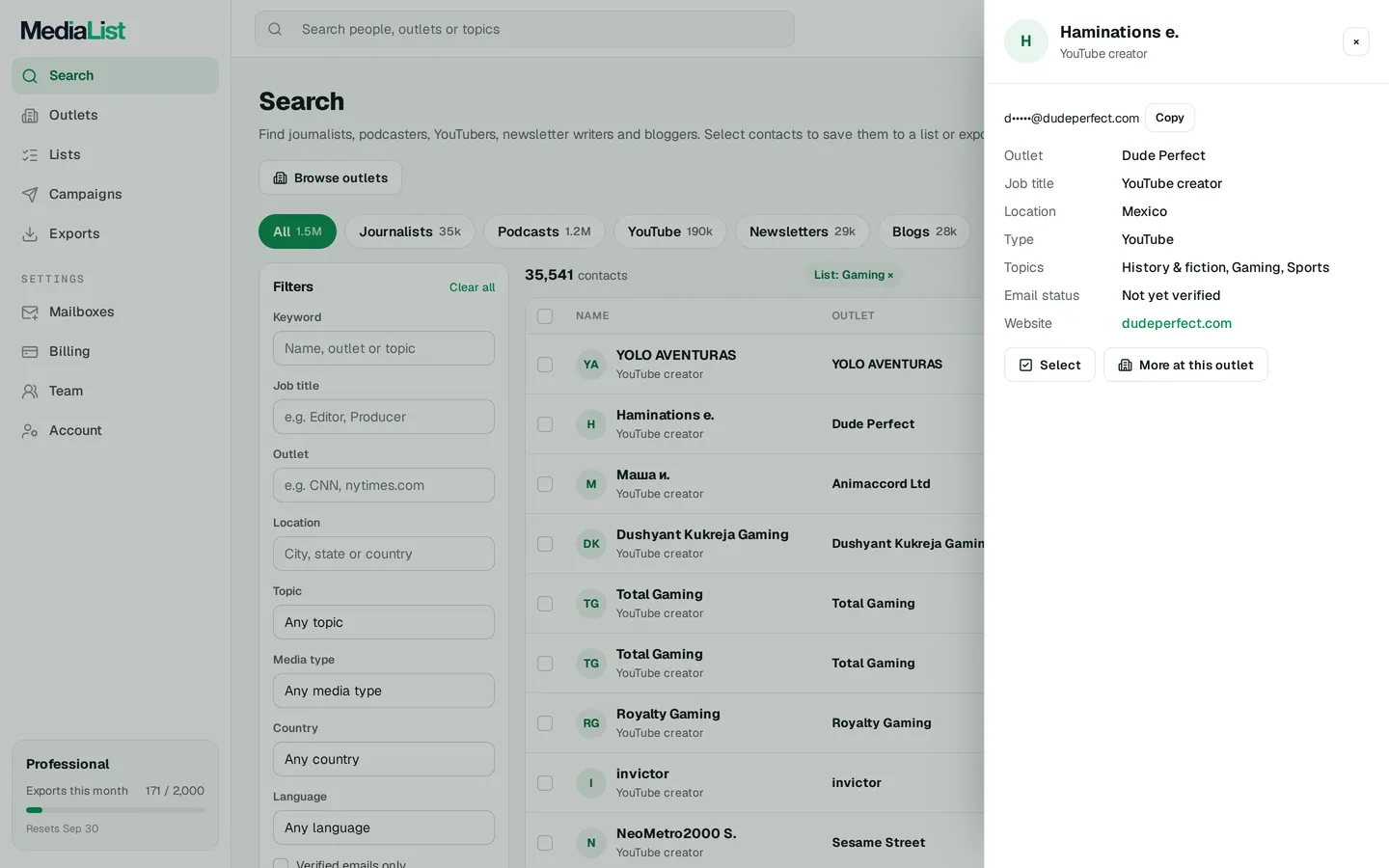The height and width of the screenshot is (868, 1389).
Task: Switch to the Journalists 35k tab
Action: [x=410, y=231]
